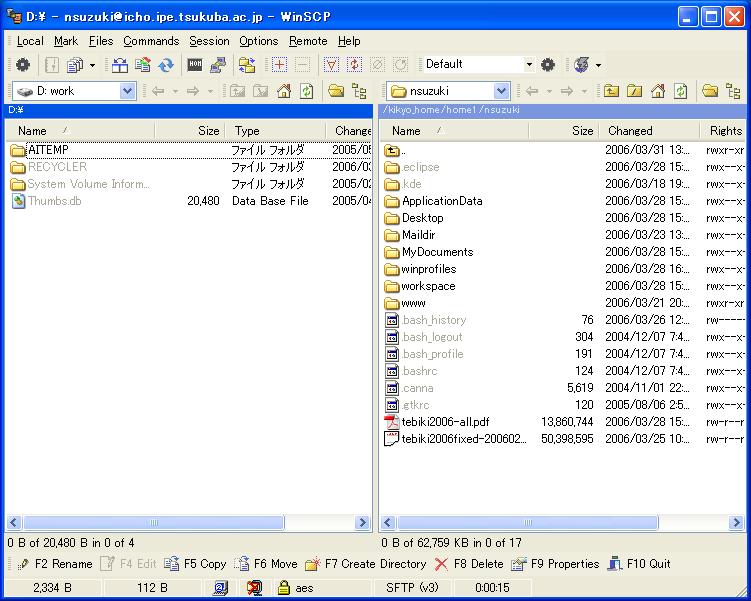This screenshot has height=601, width=751.
Task: Click the Compare Directories icon
Action: pos(120,65)
